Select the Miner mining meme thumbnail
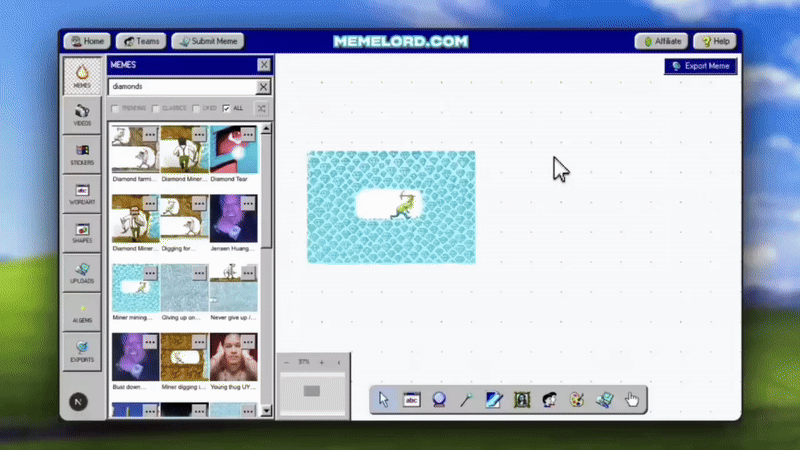 pos(136,288)
